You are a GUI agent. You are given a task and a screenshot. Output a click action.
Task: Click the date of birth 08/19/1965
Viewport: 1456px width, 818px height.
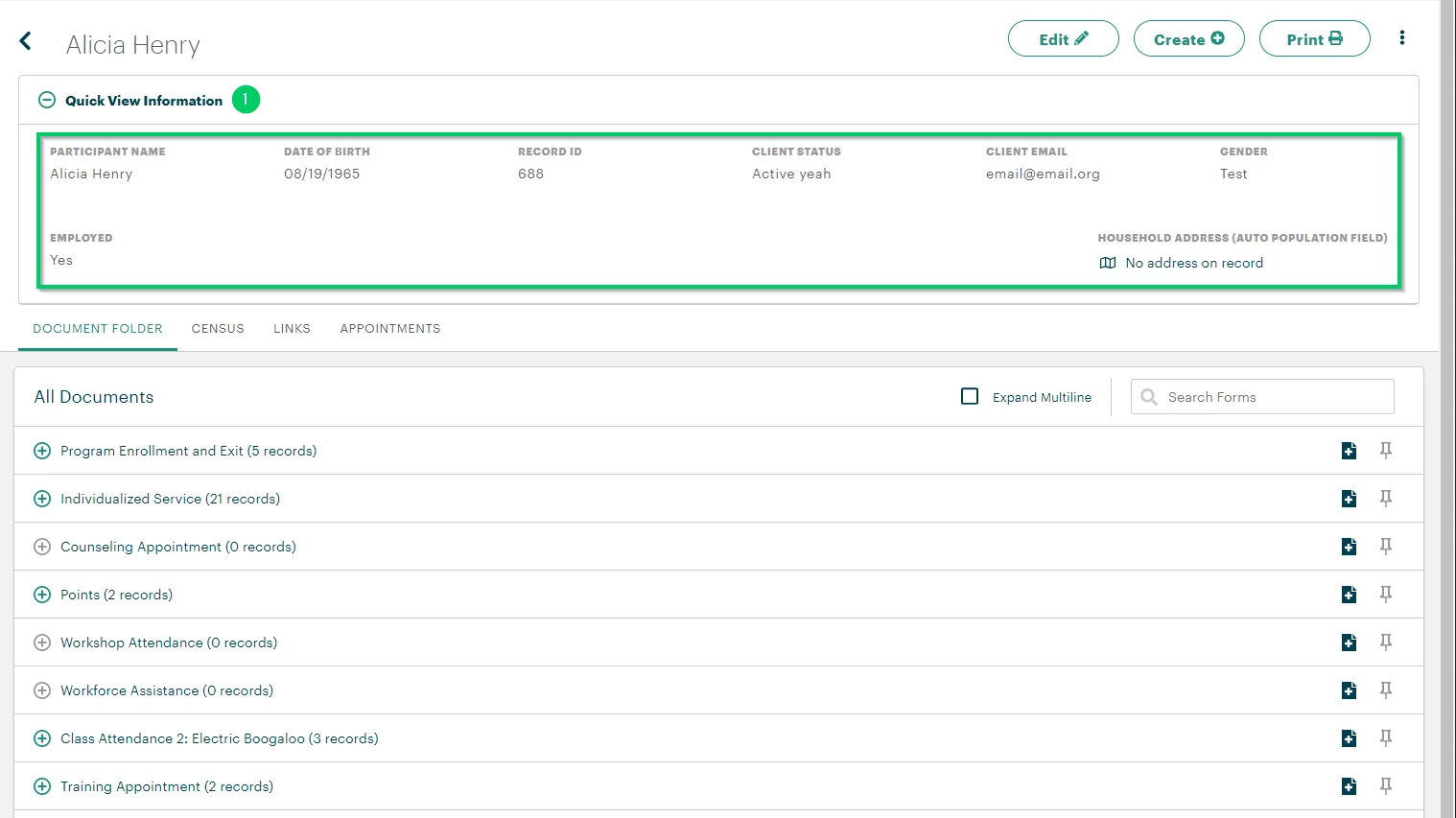321,174
